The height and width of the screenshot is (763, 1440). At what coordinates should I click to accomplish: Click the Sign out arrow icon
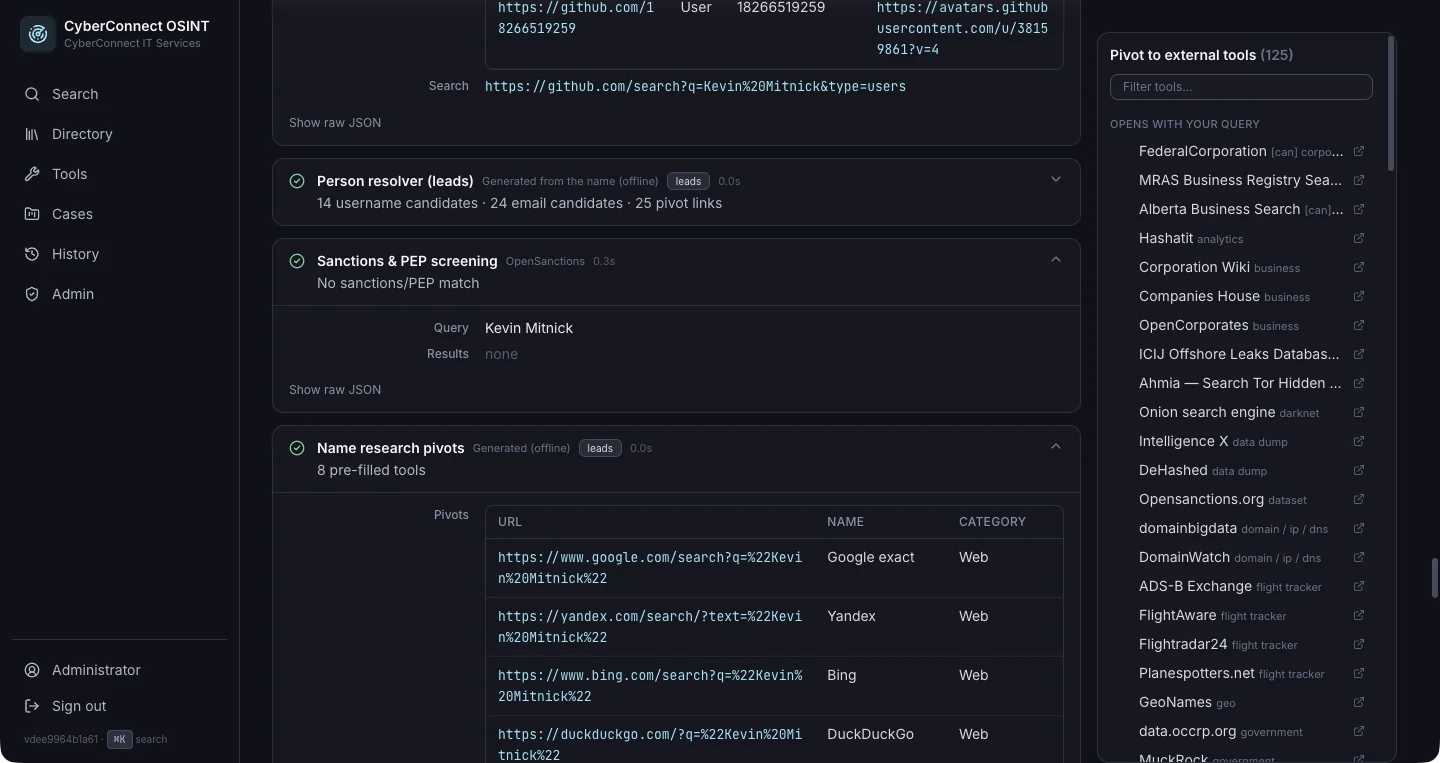[32, 706]
